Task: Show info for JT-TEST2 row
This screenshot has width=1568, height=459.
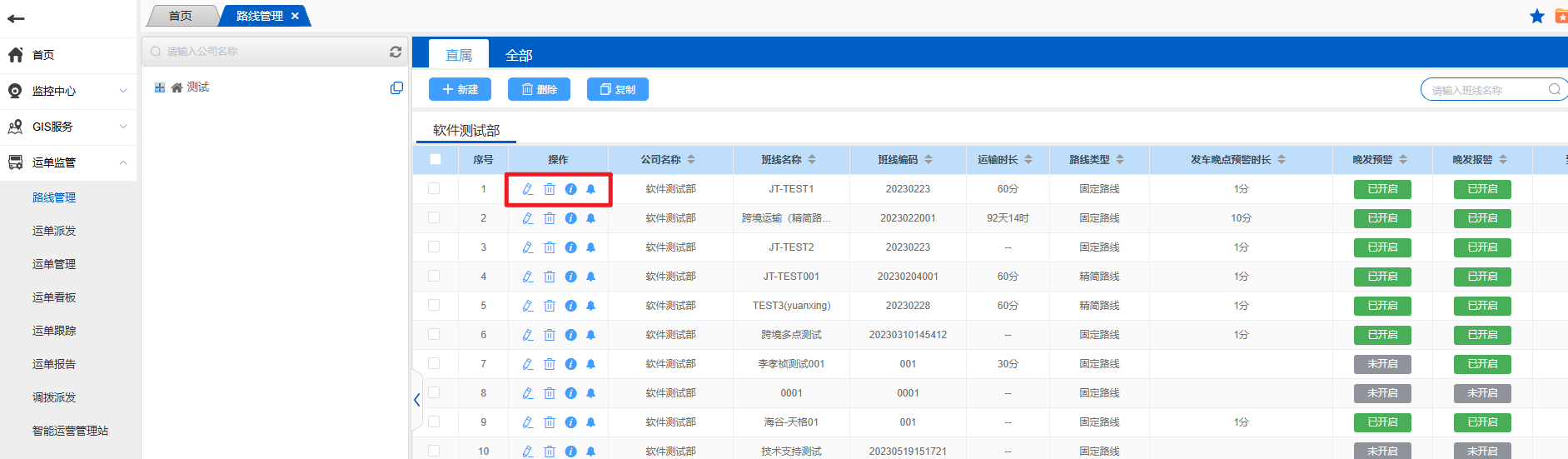Action: 570,247
